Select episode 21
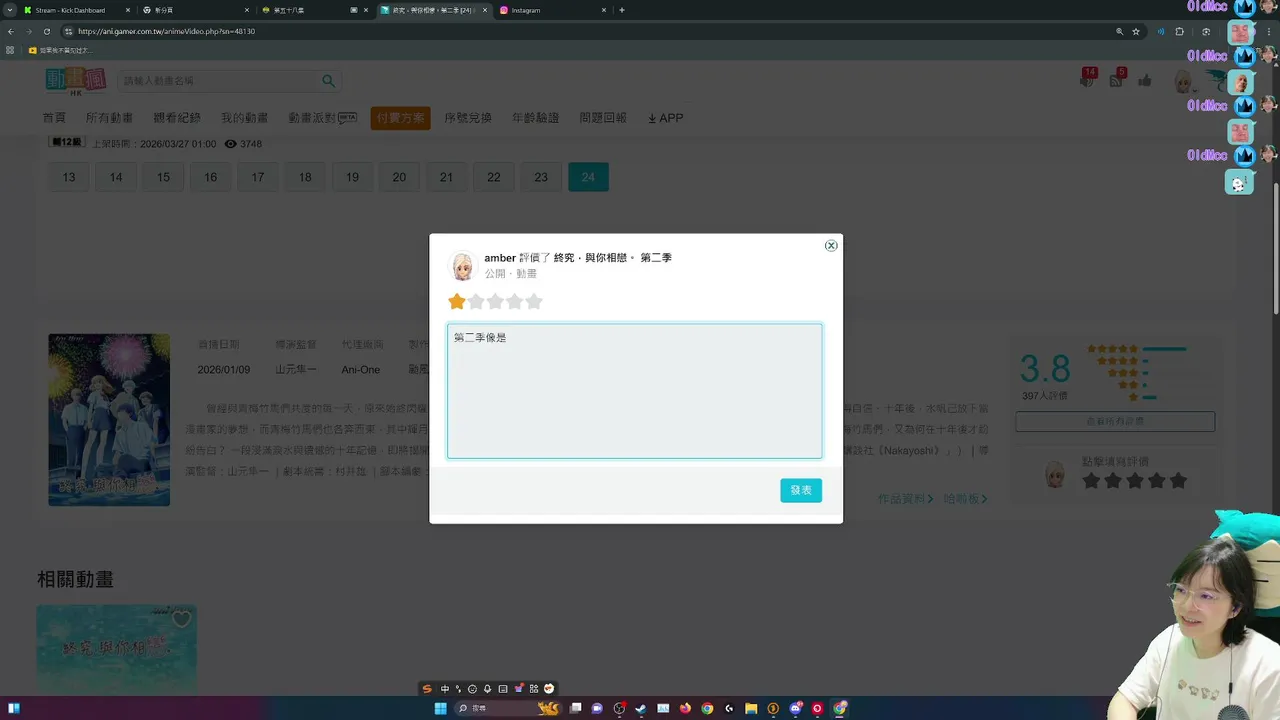This screenshot has height=720, width=1280. pos(446,177)
